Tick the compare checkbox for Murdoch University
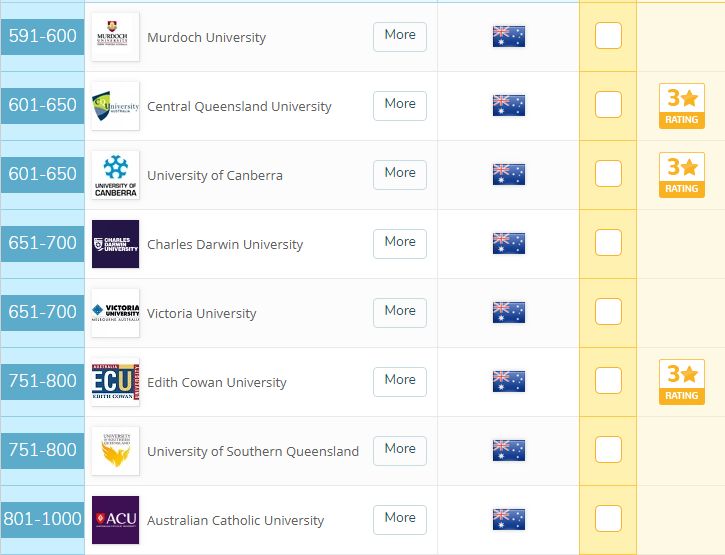Image resolution: width=725 pixels, height=555 pixels. pyautogui.click(x=608, y=36)
